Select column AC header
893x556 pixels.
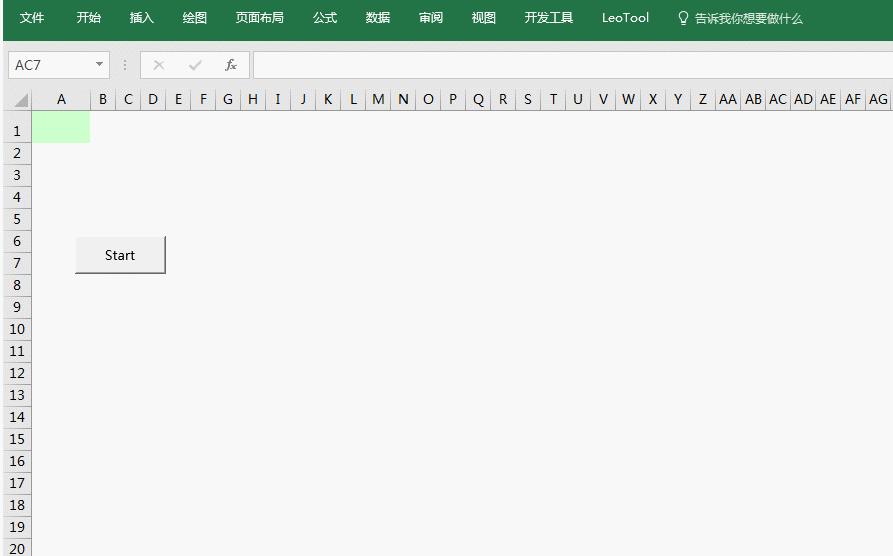tap(778, 100)
